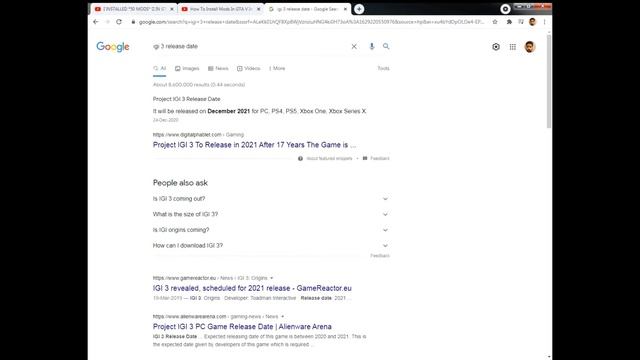Viewport: 640px width, 360px height.
Task: Select the All results tab
Action: pyautogui.click(x=160, y=69)
